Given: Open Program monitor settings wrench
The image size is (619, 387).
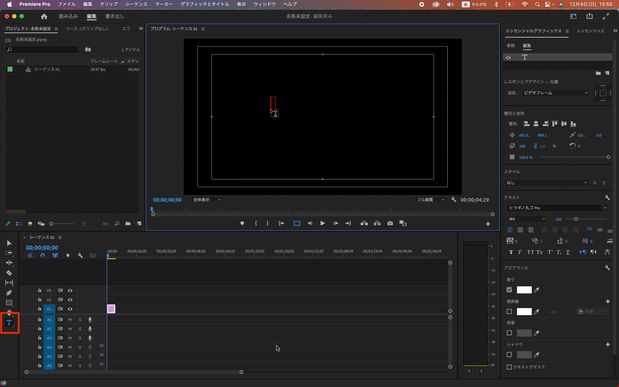Looking at the screenshot, I should pyautogui.click(x=454, y=200).
